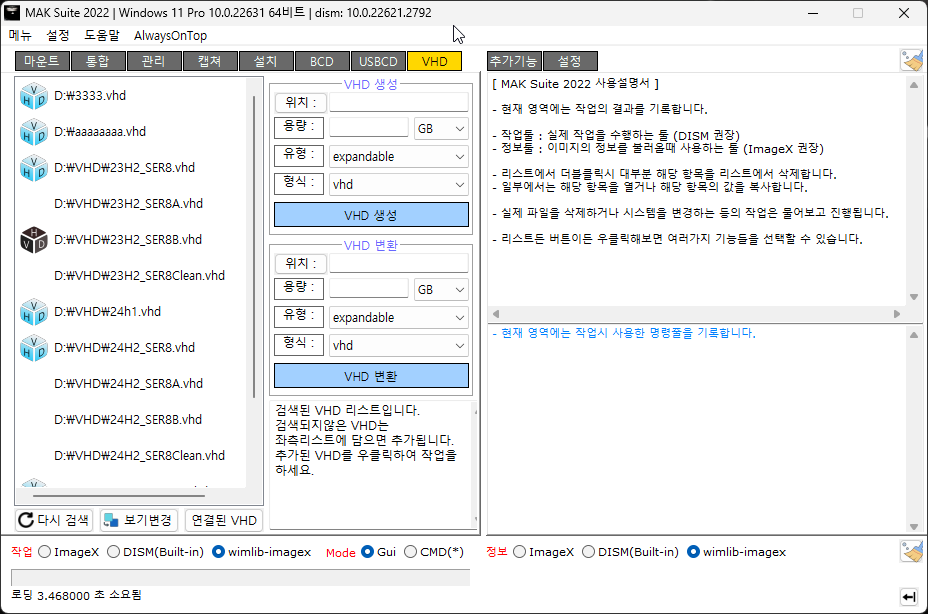The image size is (928, 614).
Task: Select D:\VHD\24H2_SER8B.vhd in list
Action: [128, 420]
